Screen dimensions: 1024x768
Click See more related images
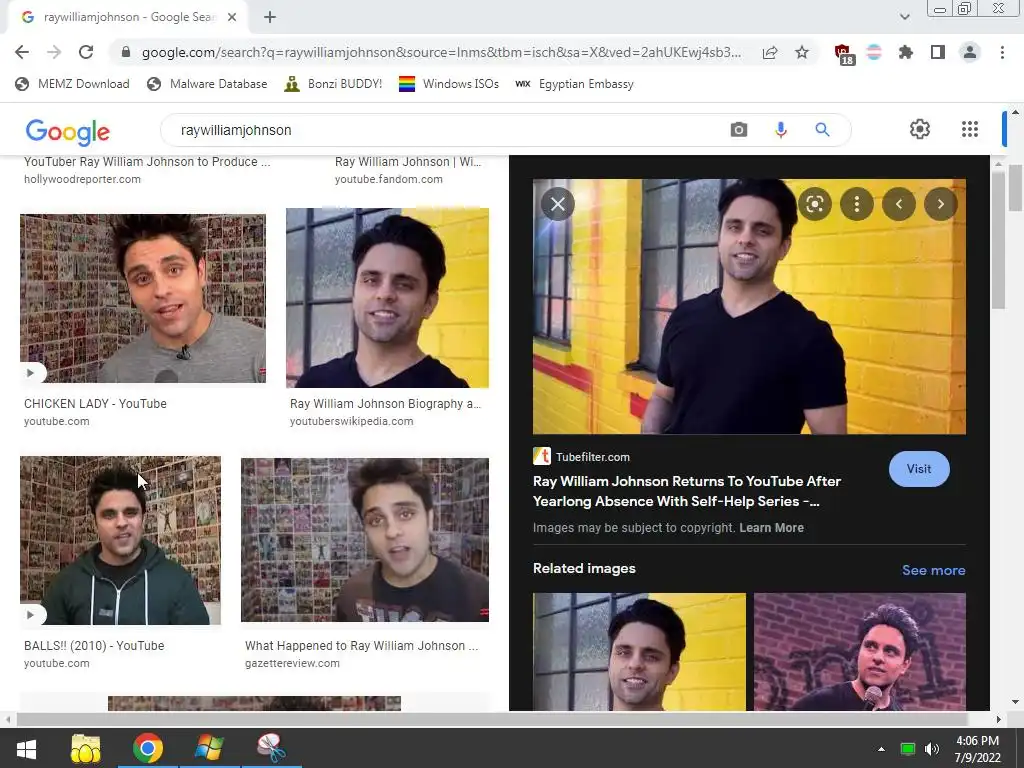coord(933,570)
